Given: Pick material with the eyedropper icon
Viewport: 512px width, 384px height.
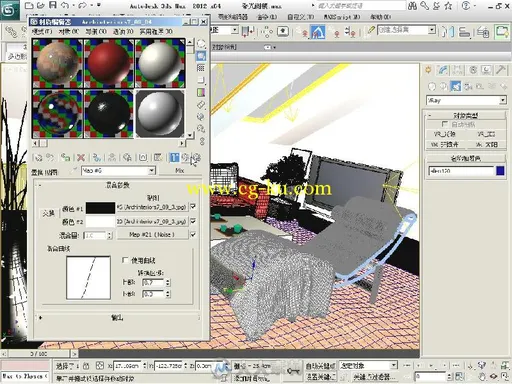Looking at the screenshot, I should click(x=74, y=171).
